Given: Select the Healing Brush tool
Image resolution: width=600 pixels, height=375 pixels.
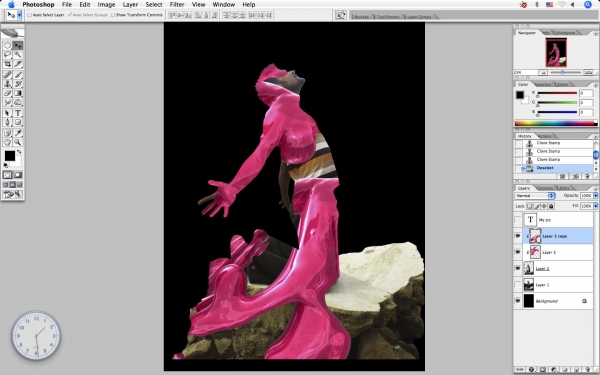Looking at the screenshot, I should [x=7, y=75].
